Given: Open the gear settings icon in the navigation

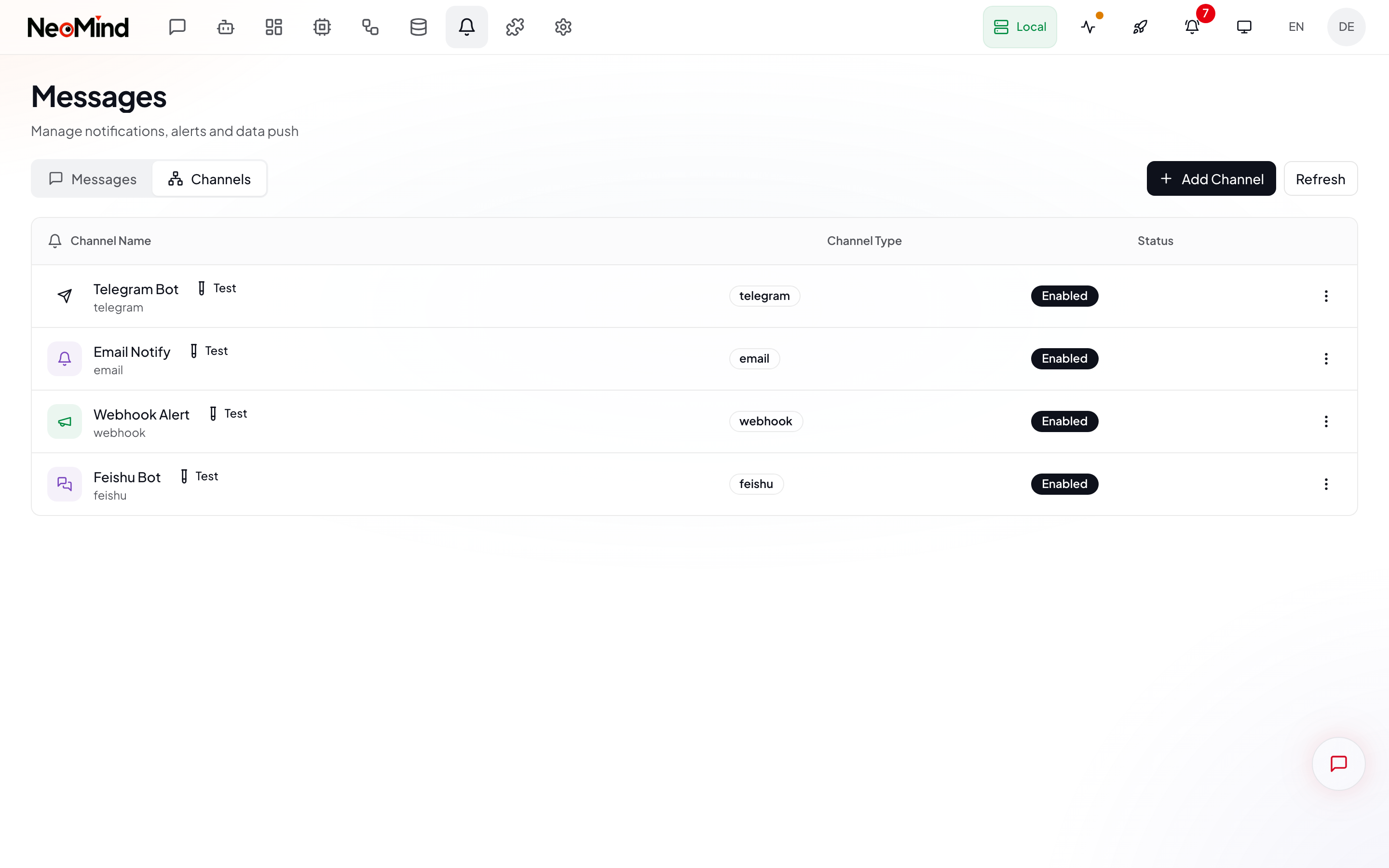Looking at the screenshot, I should [x=563, y=27].
